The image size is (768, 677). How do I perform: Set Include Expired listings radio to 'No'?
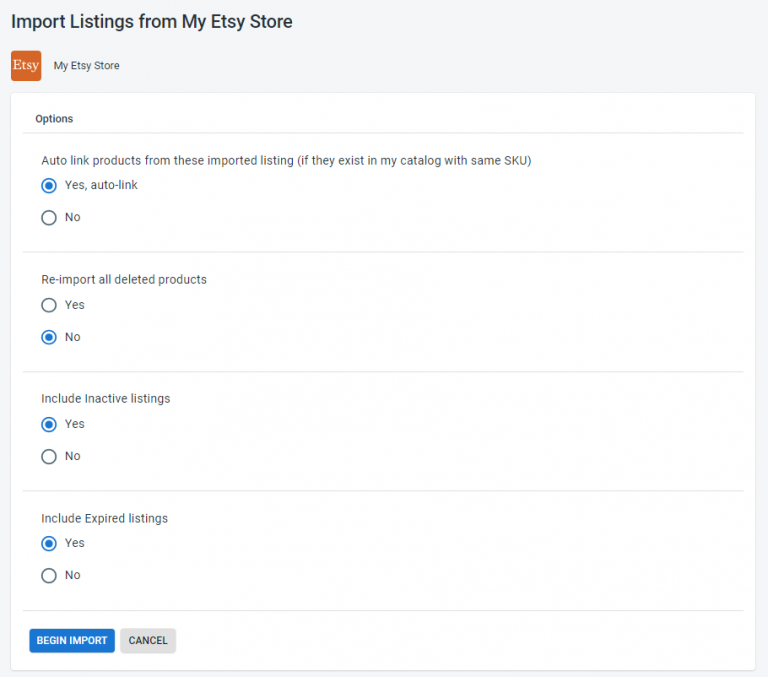coord(49,576)
